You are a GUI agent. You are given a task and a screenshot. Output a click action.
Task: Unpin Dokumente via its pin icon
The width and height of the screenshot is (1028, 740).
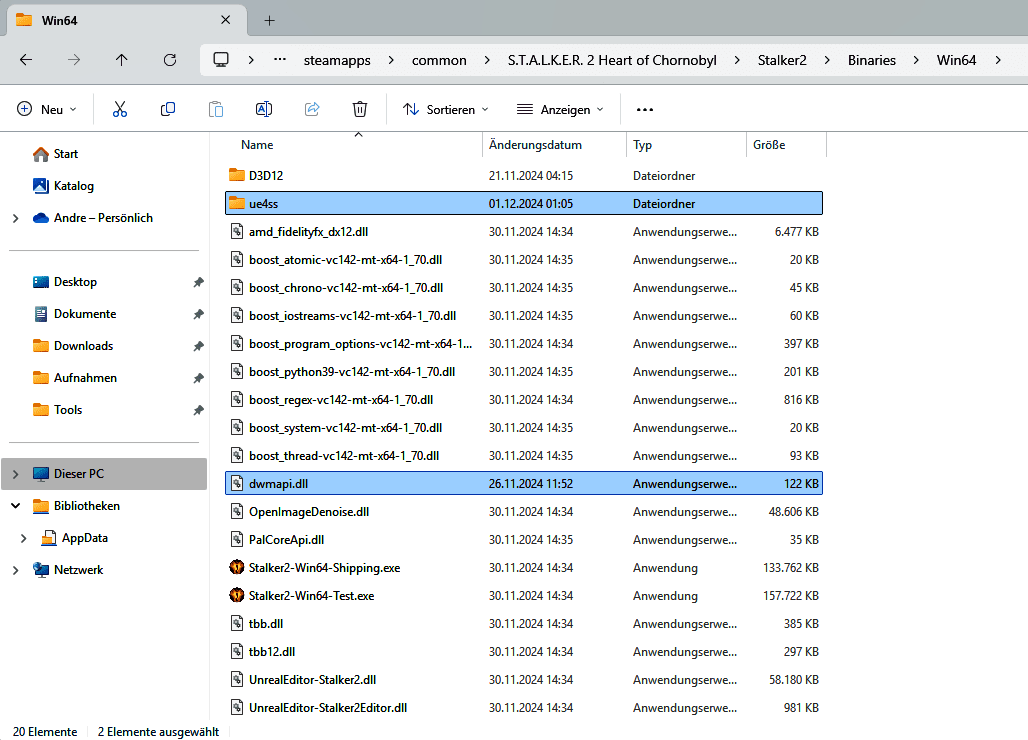(198, 314)
